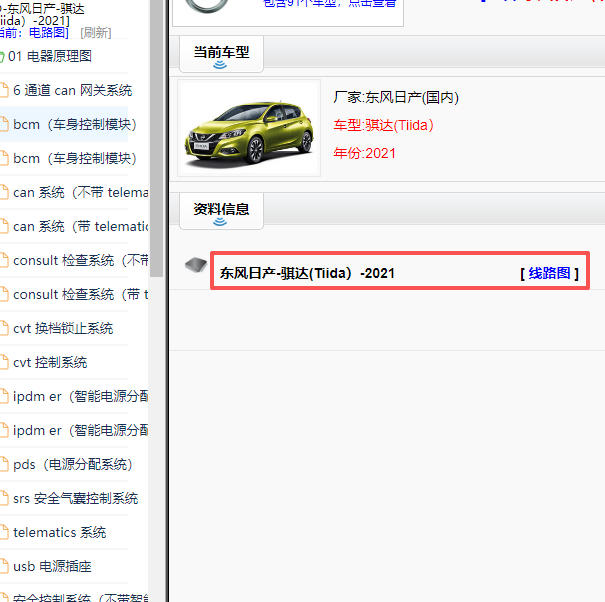
Task: Click folder icon beside 01 电器原理图
Action: point(2,57)
